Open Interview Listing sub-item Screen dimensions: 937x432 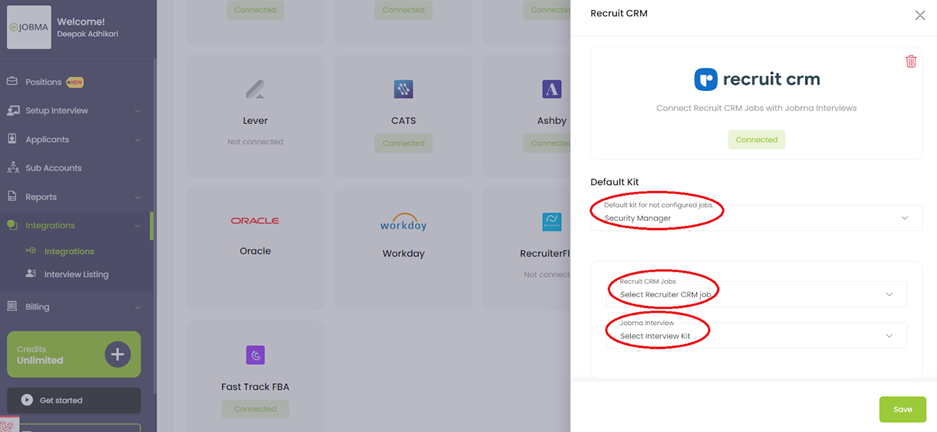point(76,274)
